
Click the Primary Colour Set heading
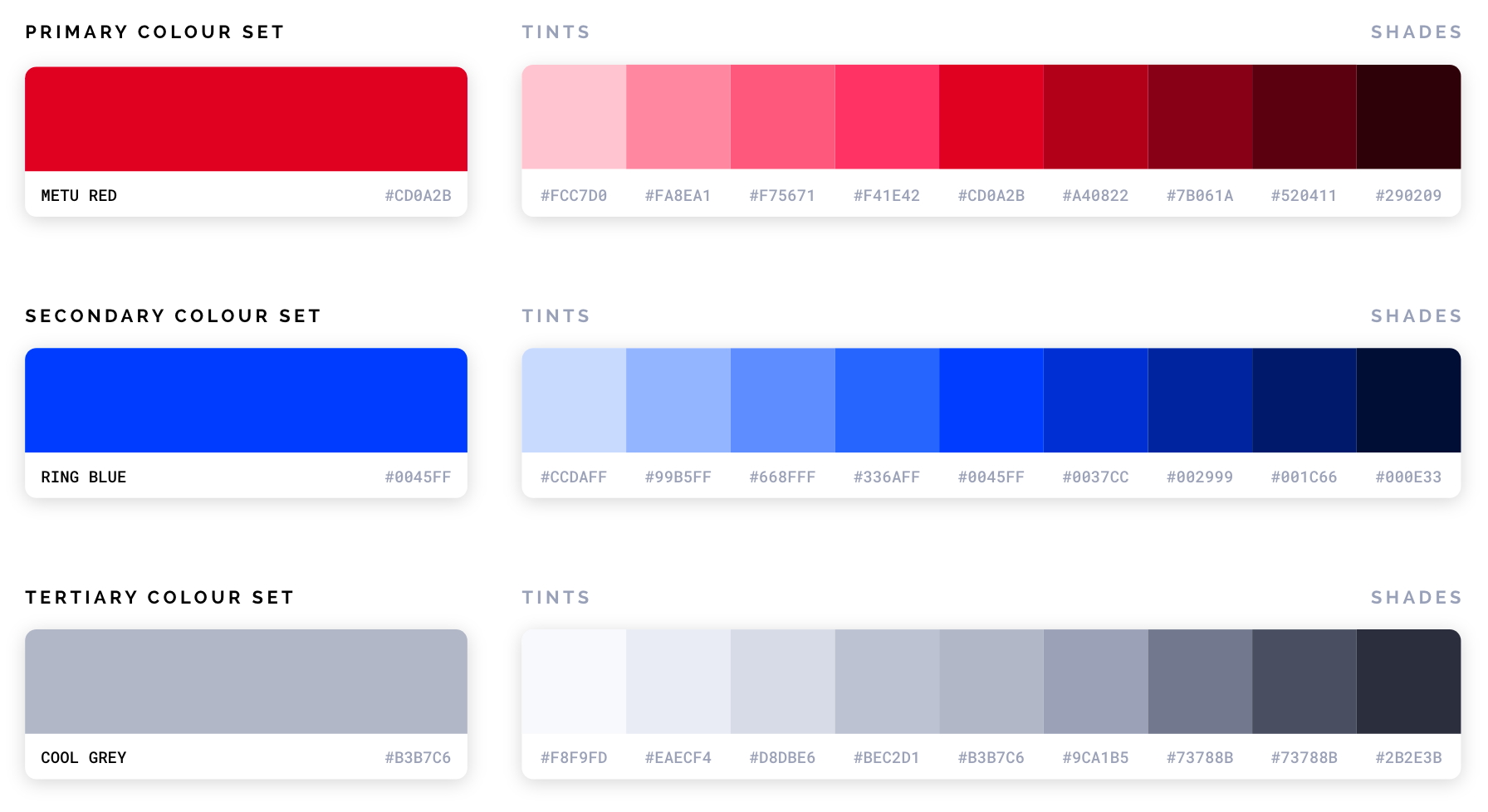154,32
